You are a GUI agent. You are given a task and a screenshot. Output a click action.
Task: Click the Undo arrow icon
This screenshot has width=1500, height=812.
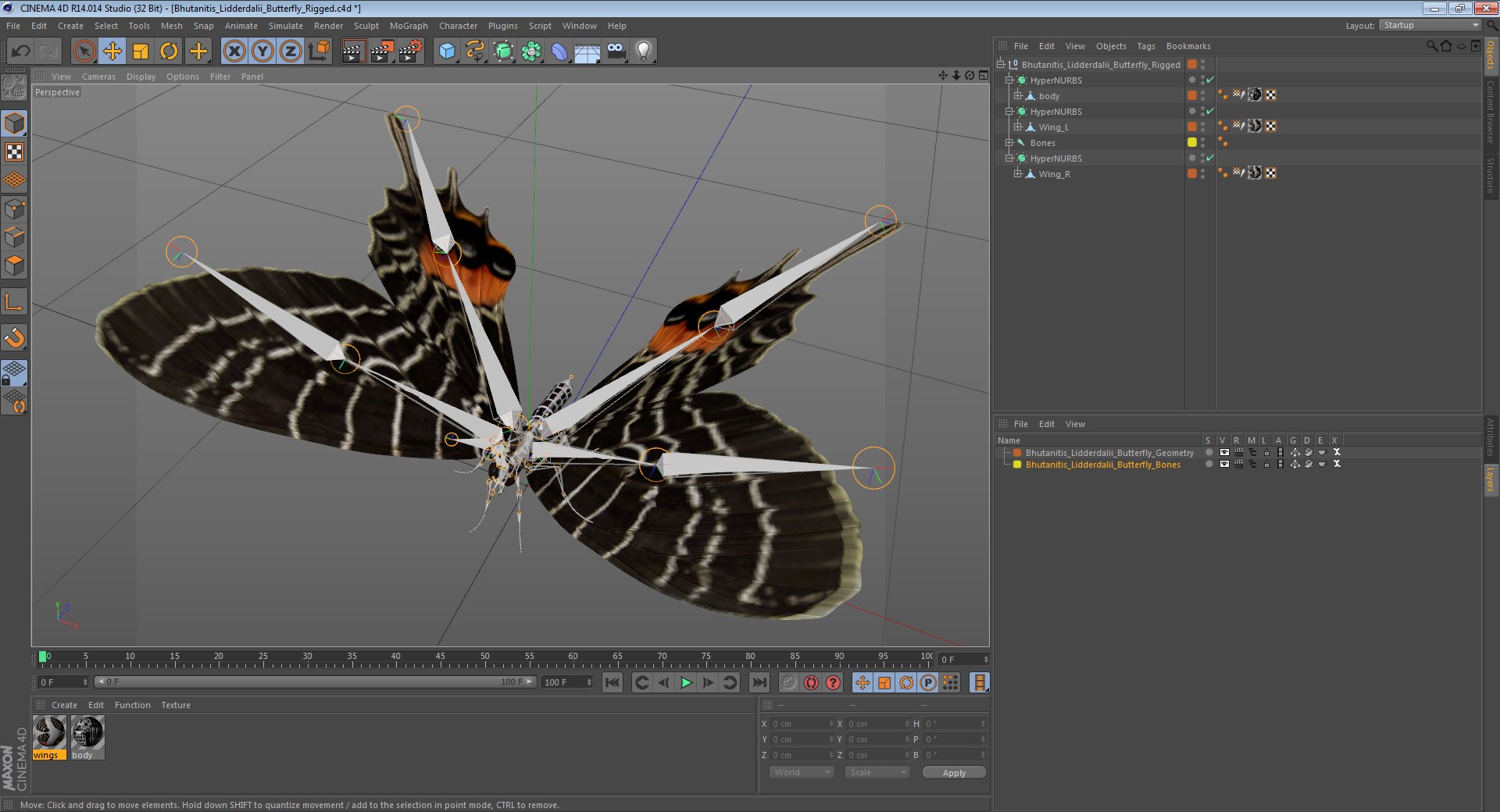pyautogui.click(x=20, y=52)
